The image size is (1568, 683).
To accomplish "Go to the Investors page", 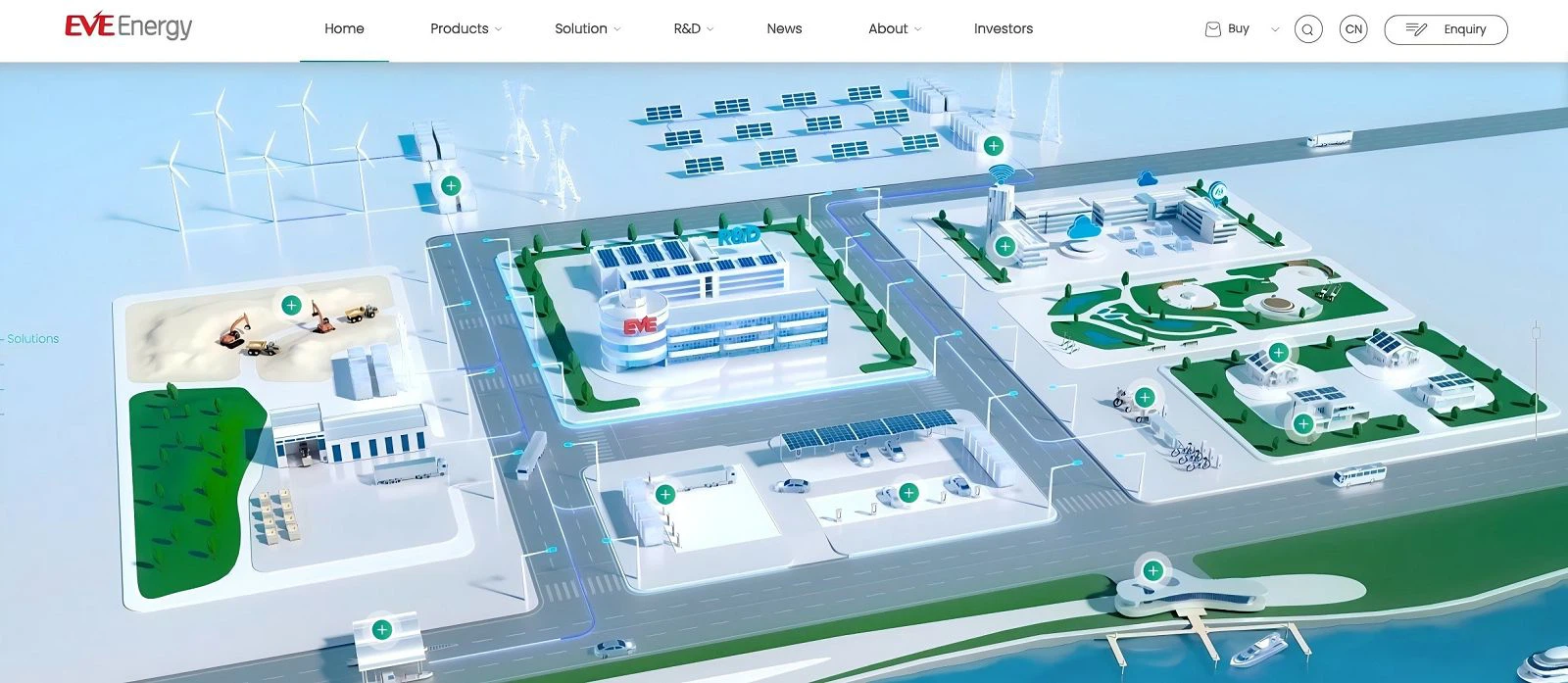I will [x=1004, y=28].
